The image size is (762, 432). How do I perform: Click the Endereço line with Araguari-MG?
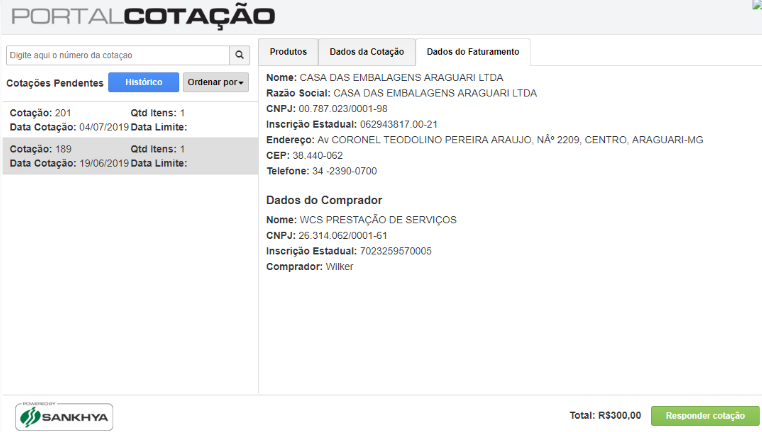pos(485,140)
